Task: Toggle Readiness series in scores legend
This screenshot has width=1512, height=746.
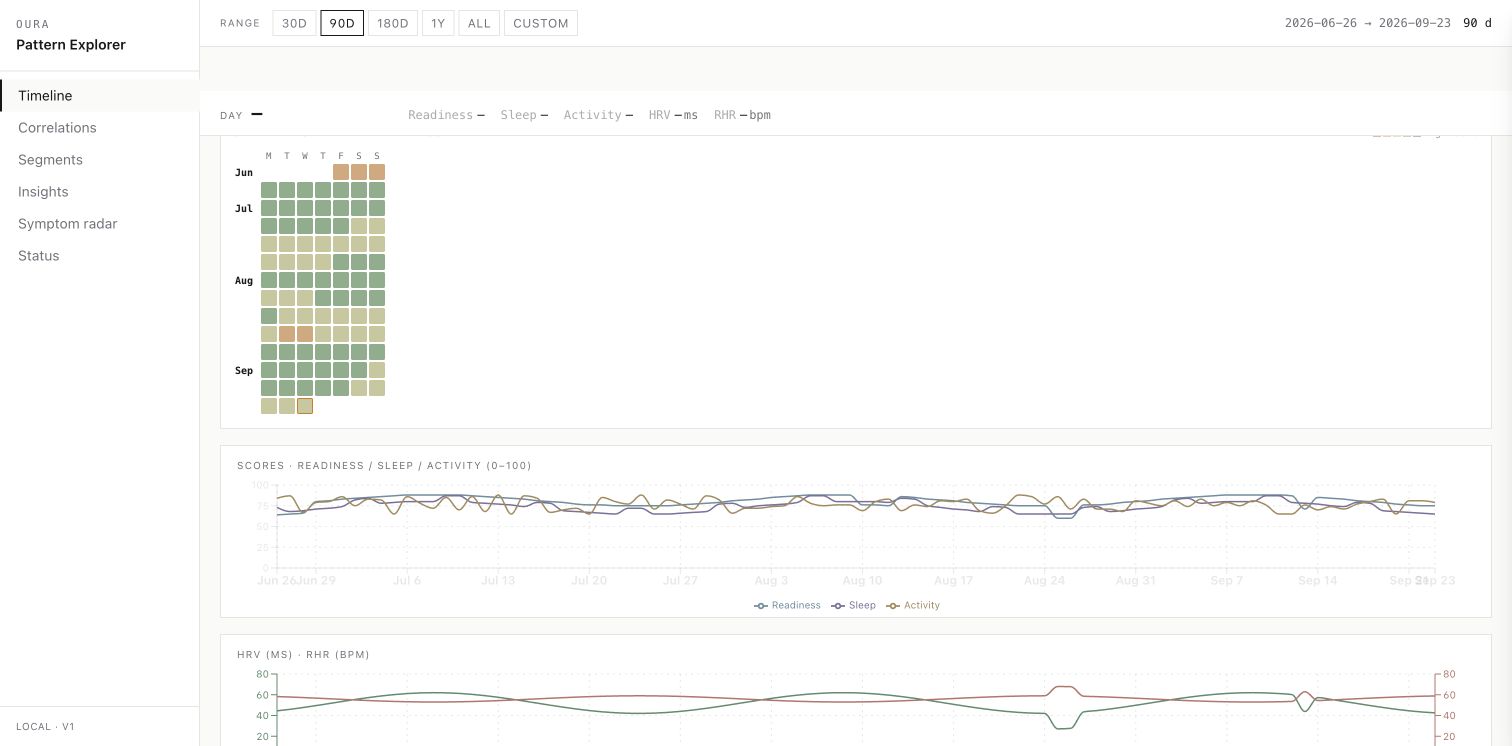Action: coord(787,605)
